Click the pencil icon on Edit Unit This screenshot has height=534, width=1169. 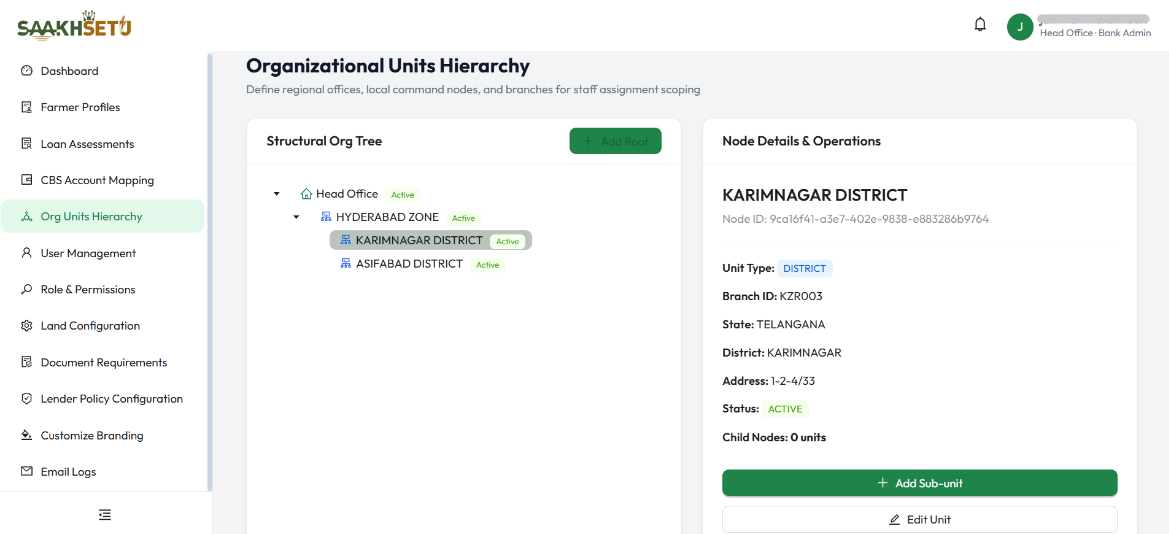[x=895, y=519]
